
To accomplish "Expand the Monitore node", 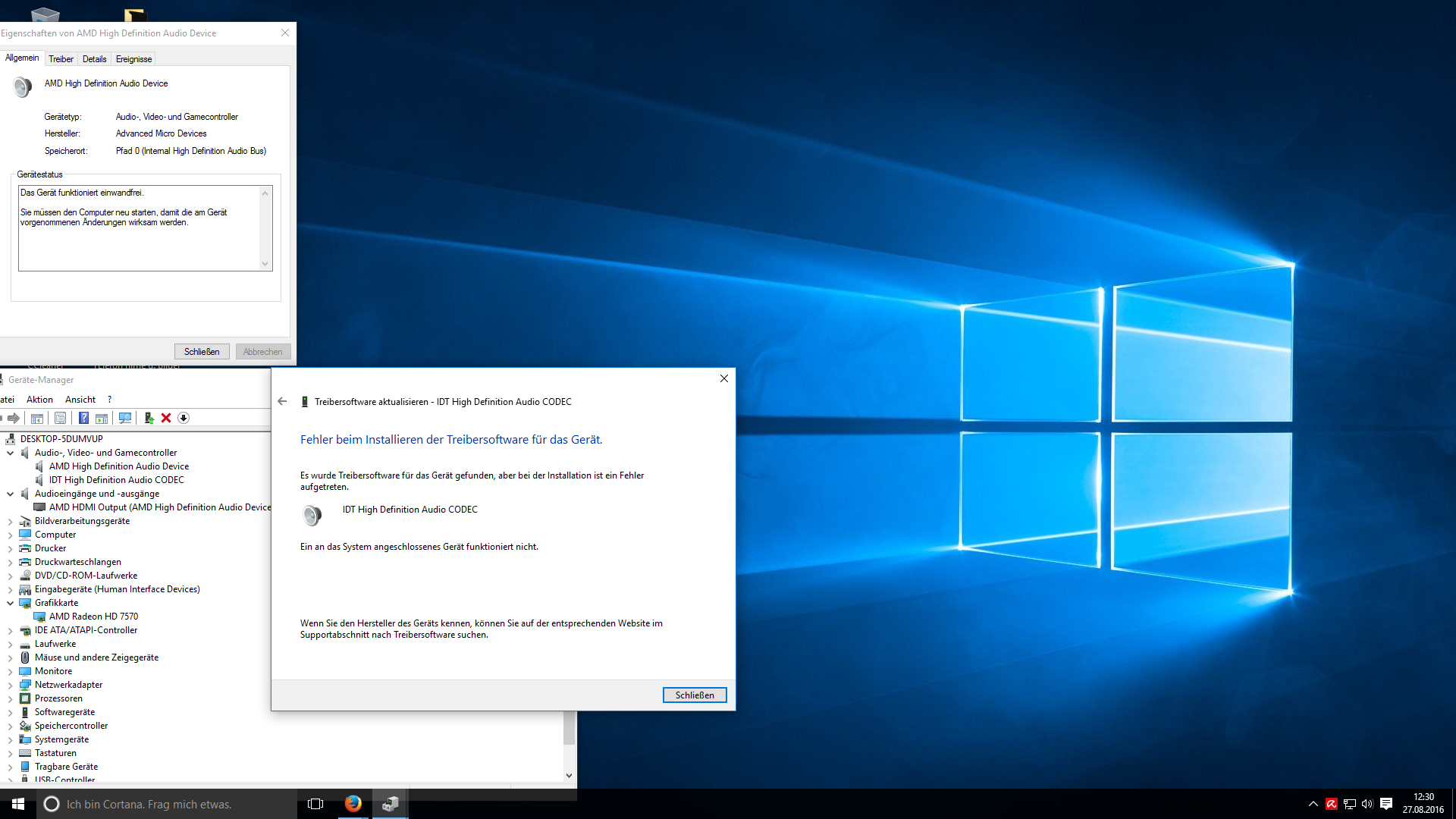I will pos(11,671).
